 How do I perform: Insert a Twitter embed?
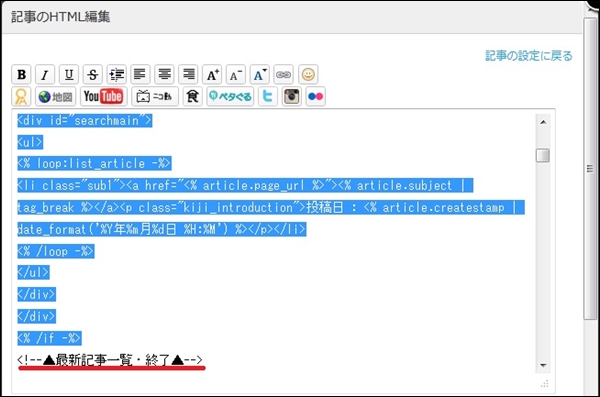(267, 96)
